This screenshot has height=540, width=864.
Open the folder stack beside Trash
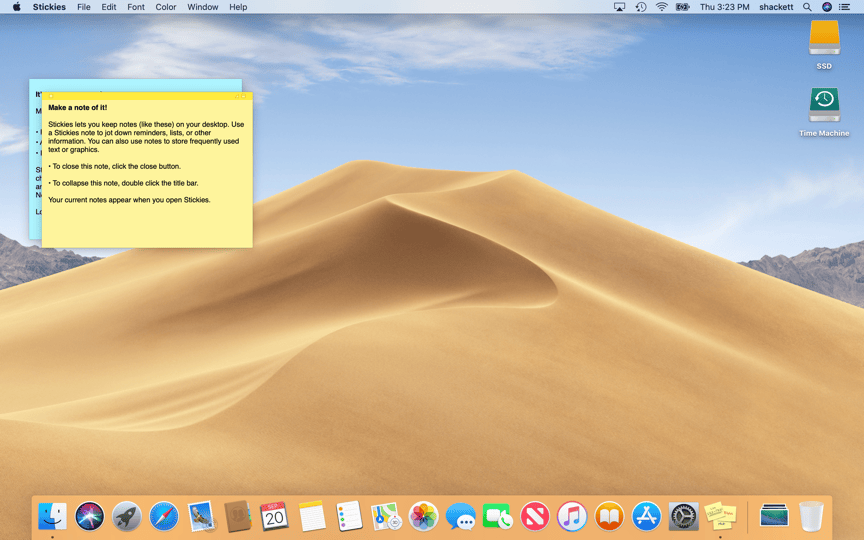774,516
